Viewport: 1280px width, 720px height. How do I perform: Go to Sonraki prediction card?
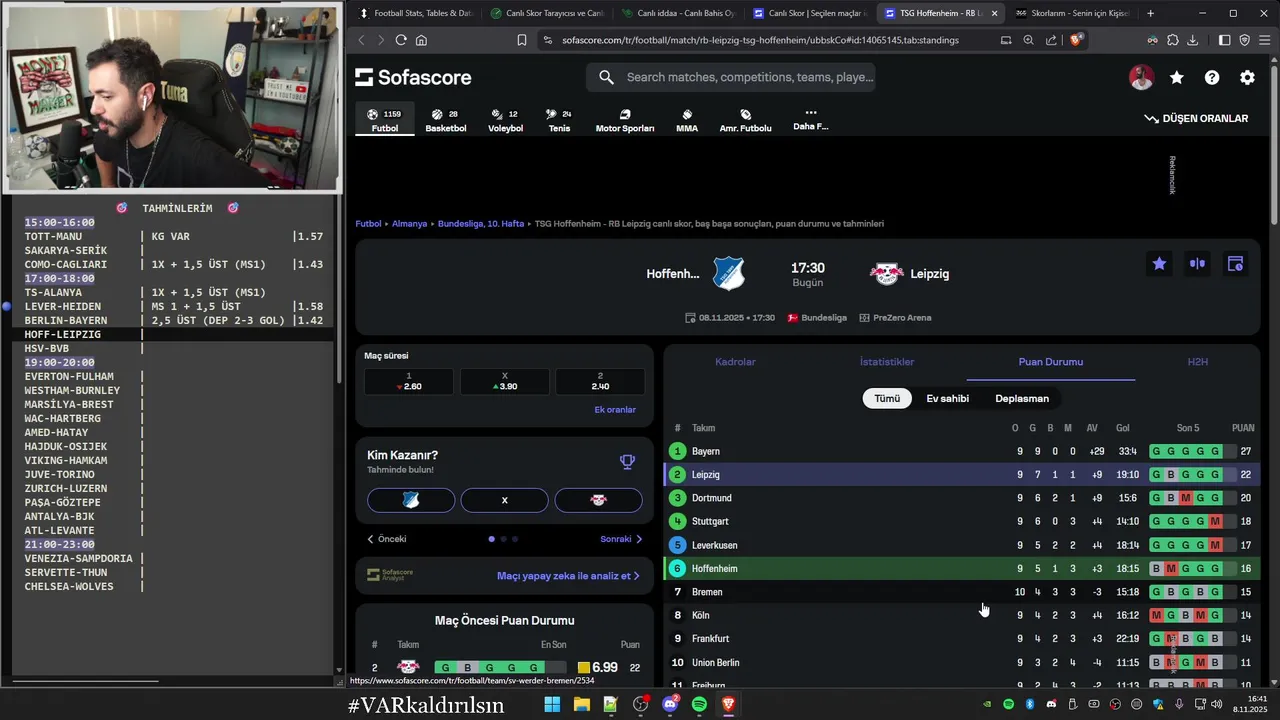click(621, 539)
